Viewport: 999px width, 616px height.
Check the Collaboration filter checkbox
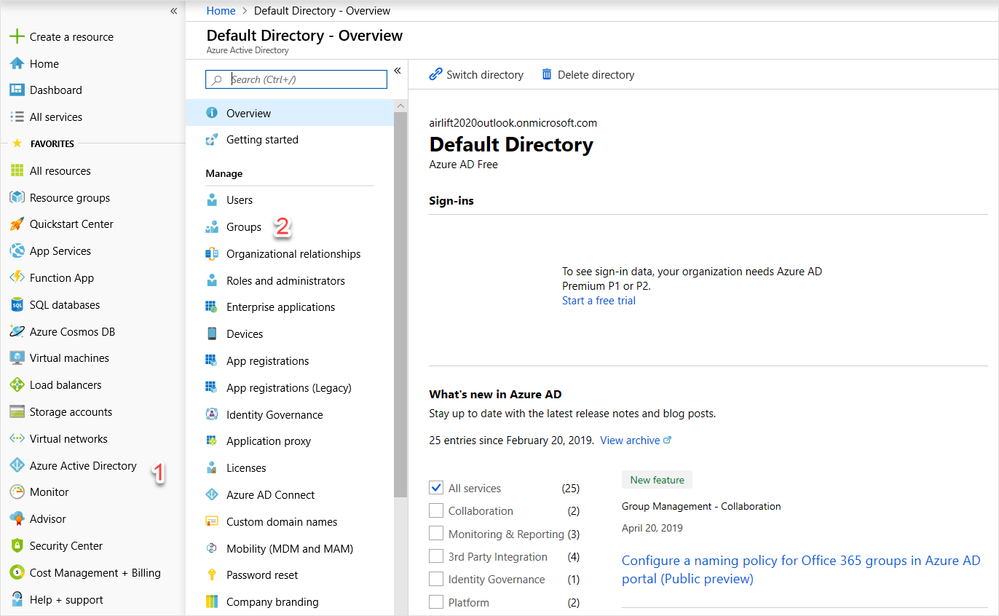[x=436, y=511]
